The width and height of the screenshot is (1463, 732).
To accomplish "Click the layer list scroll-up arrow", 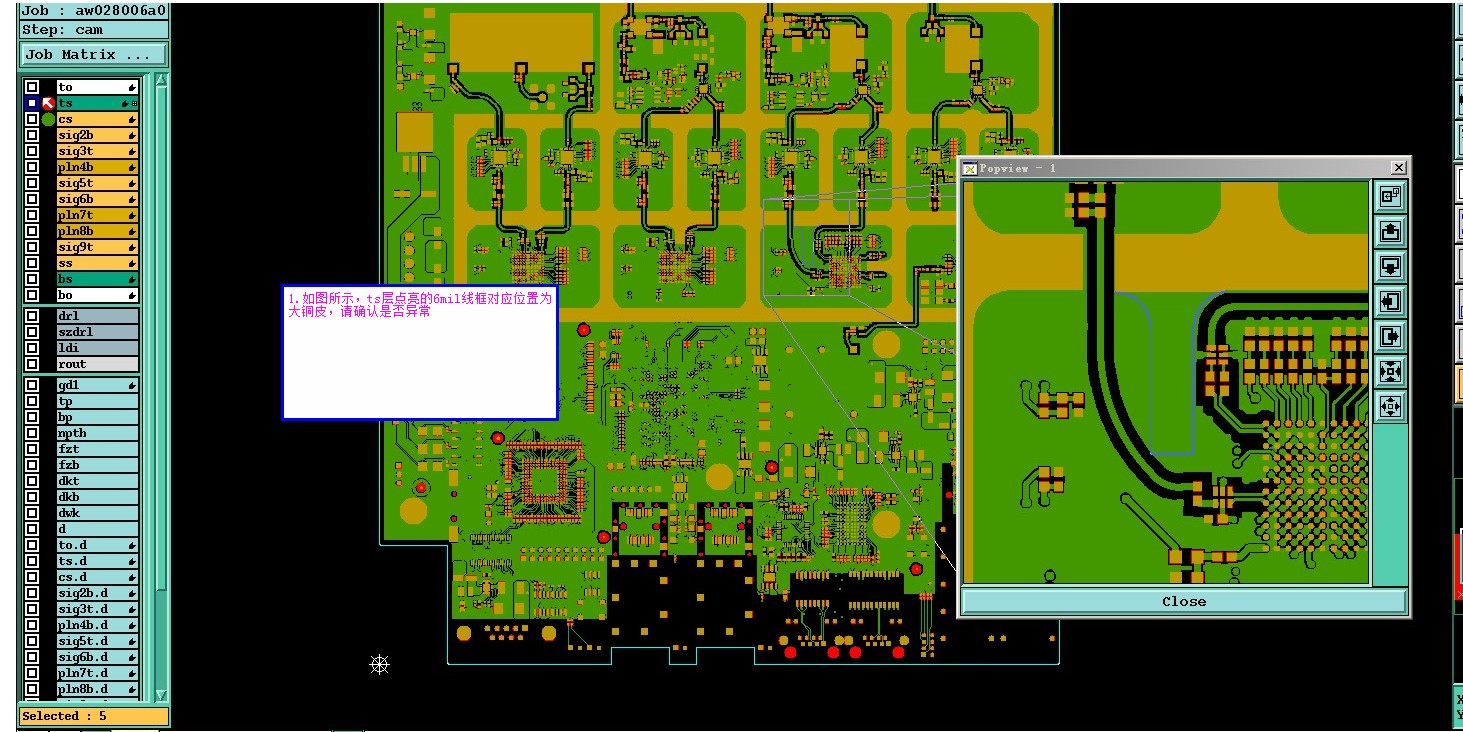I will (x=162, y=80).
